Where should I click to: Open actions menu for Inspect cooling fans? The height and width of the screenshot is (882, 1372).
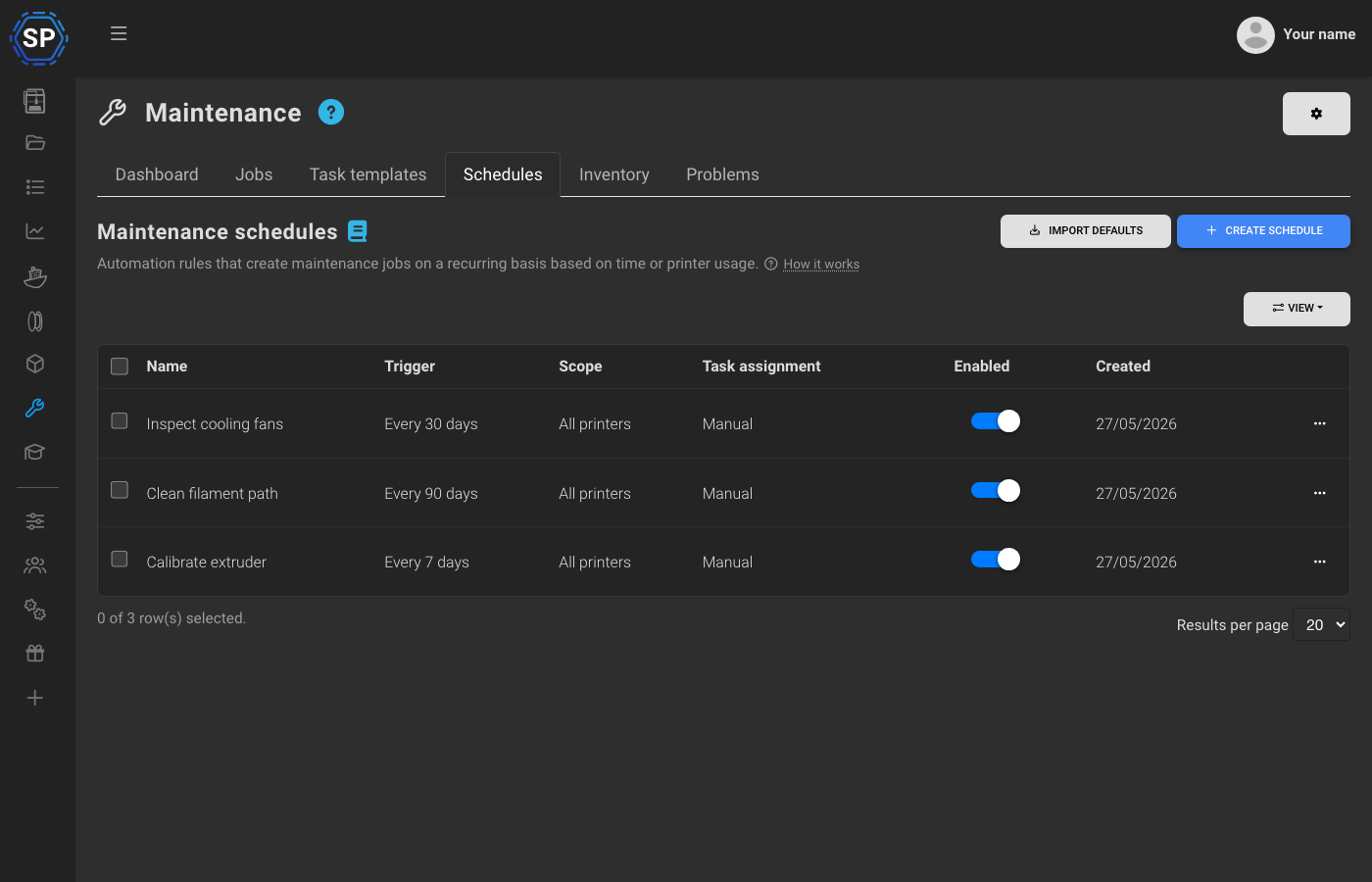click(1319, 423)
